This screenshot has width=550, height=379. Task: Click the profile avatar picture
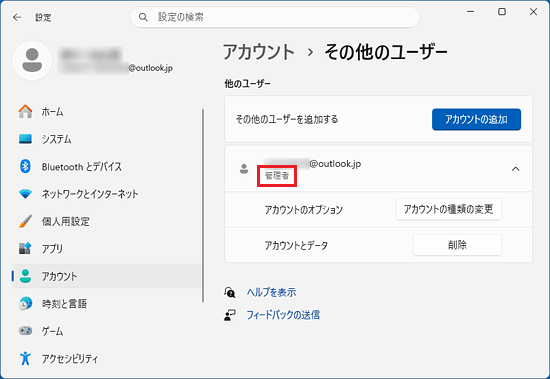pos(32,60)
